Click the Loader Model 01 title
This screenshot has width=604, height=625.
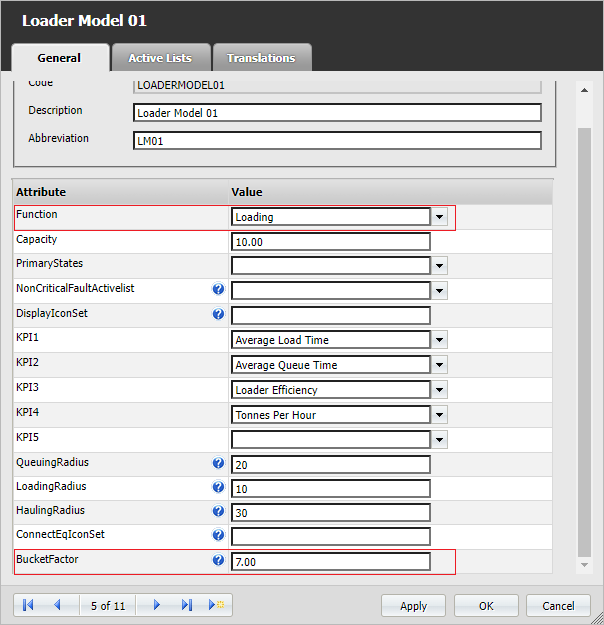84,21
